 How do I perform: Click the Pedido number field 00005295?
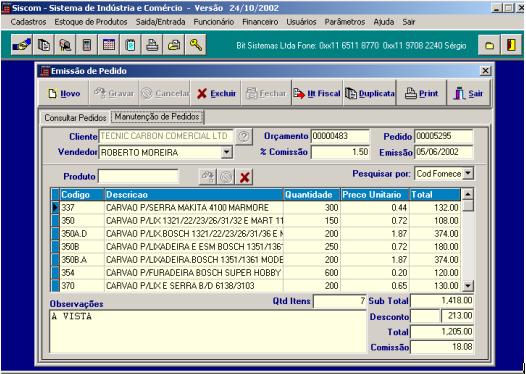tap(443, 136)
